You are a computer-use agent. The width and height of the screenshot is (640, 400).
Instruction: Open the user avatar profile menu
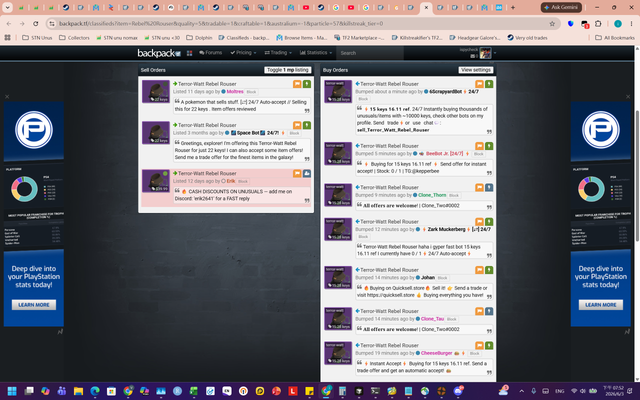[x=487, y=53]
